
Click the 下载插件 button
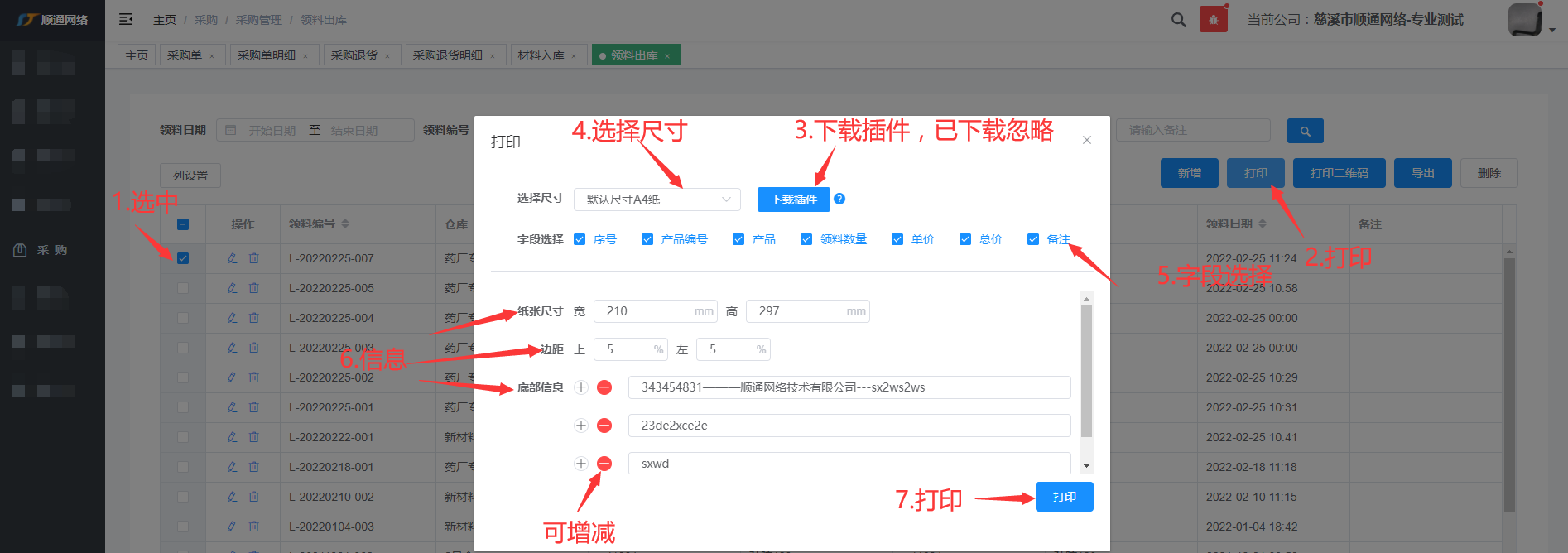[793, 200]
